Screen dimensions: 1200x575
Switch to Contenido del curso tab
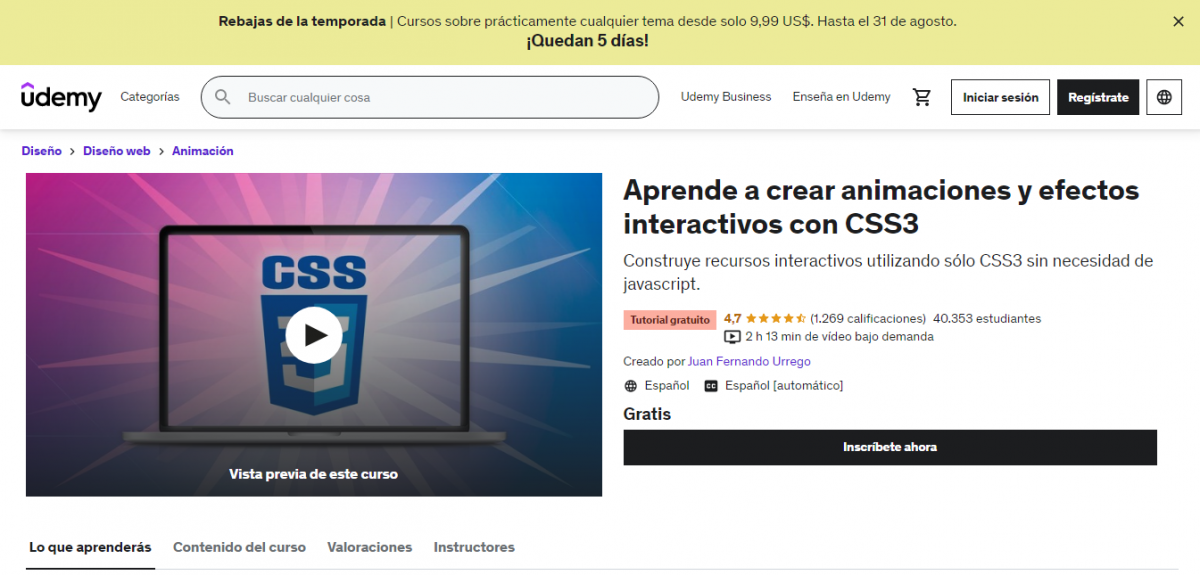coord(239,547)
